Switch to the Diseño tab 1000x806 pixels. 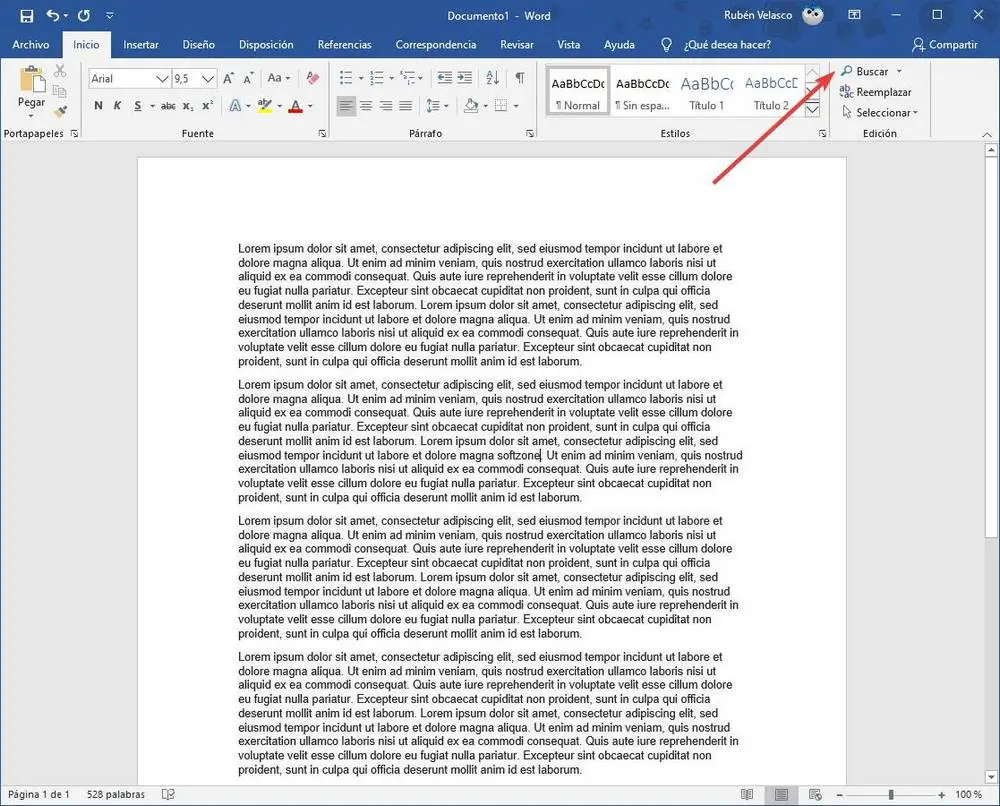tap(198, 45)
